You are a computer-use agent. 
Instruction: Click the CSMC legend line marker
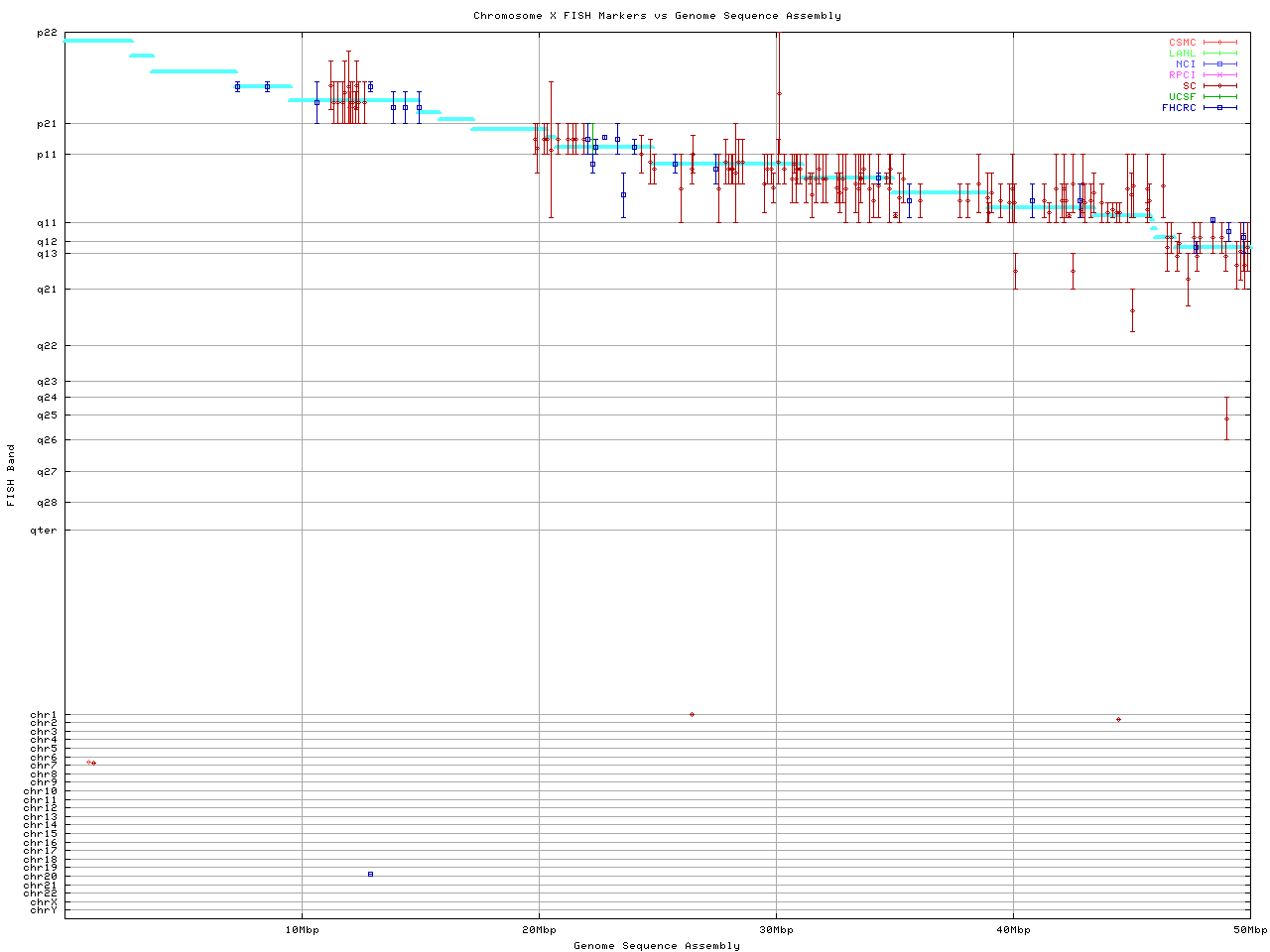1219,43
